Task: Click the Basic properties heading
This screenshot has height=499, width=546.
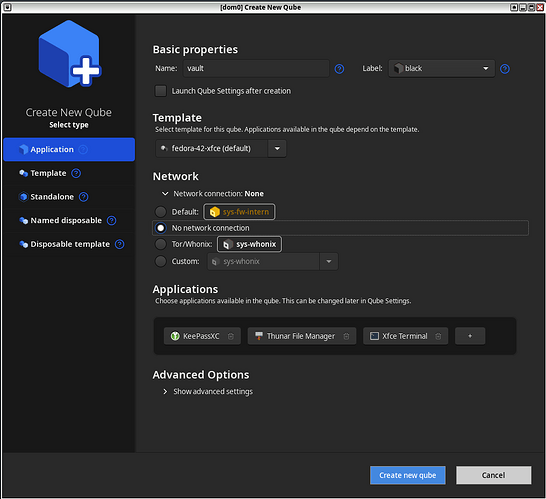Action: [195, 50]
